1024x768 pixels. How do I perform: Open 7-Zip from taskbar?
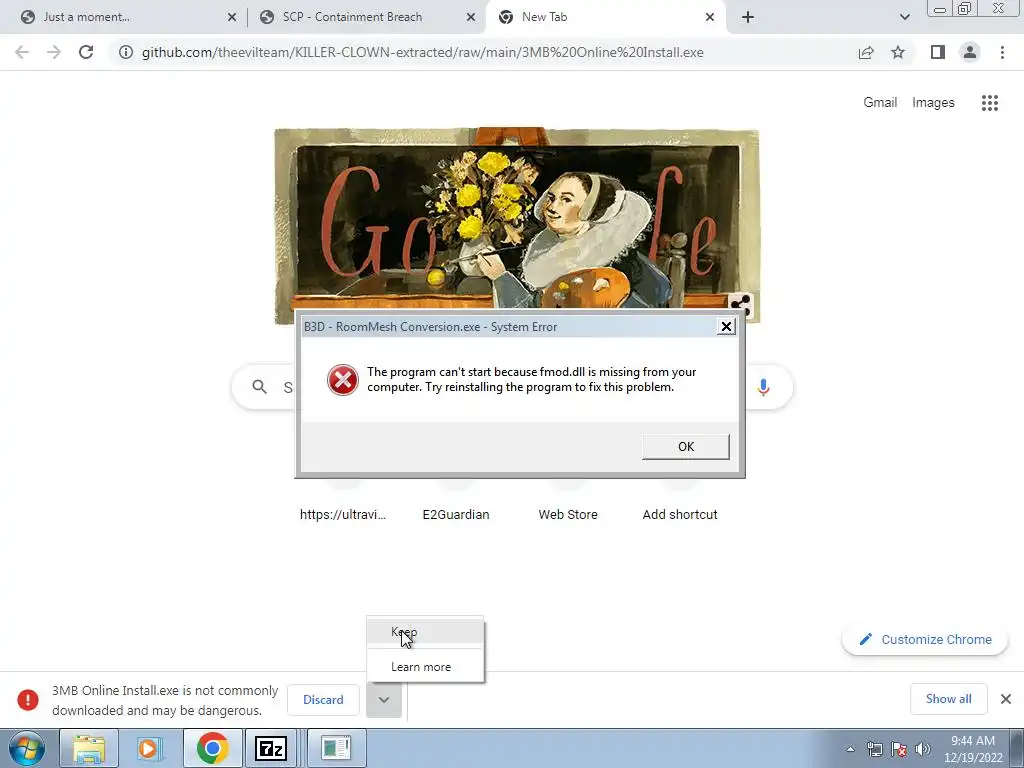coord(270,748)
